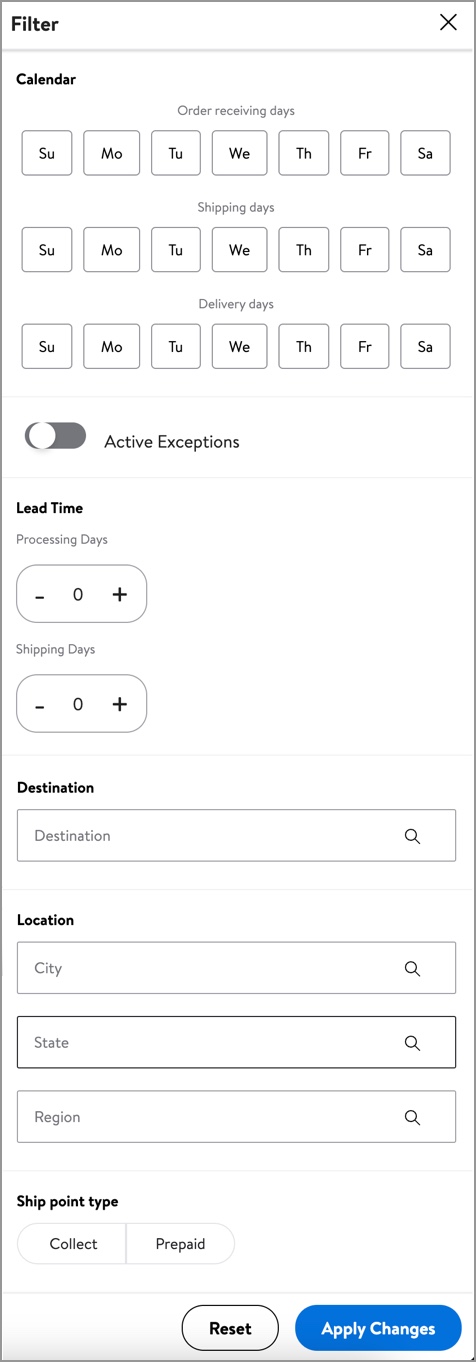The image size is (476, 1362).
Task: Close the Filter panel with the X icon
Action: (x=448, y=23)
